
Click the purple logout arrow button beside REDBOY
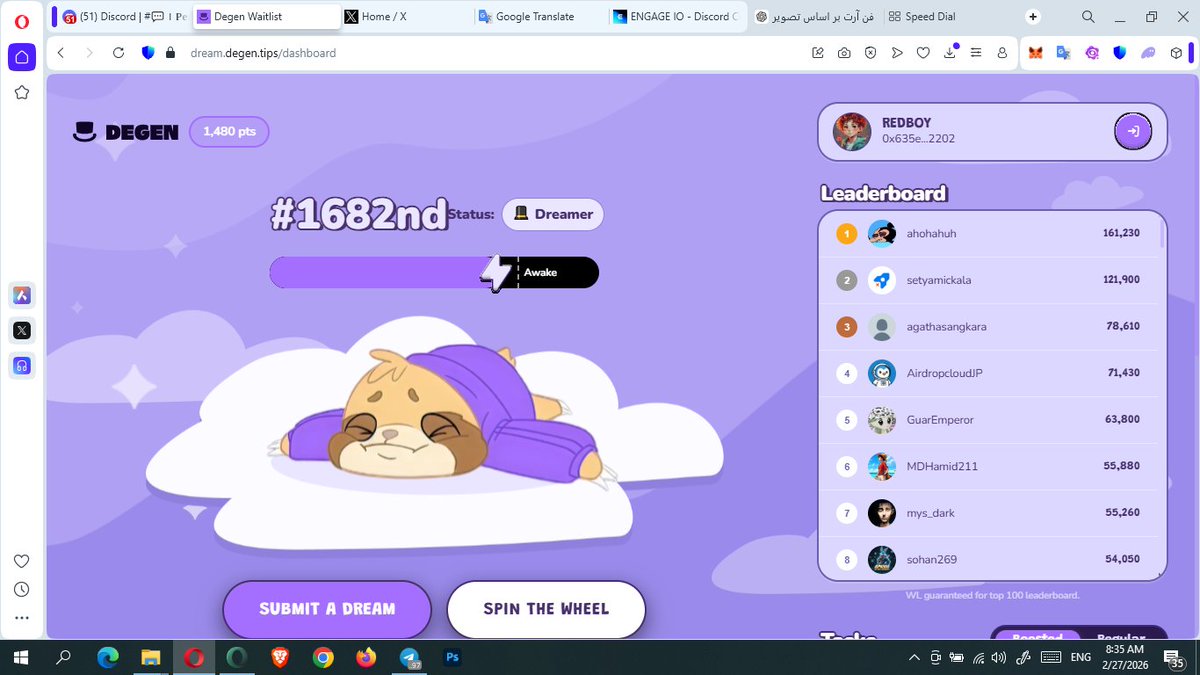[x=1133, y=130]
